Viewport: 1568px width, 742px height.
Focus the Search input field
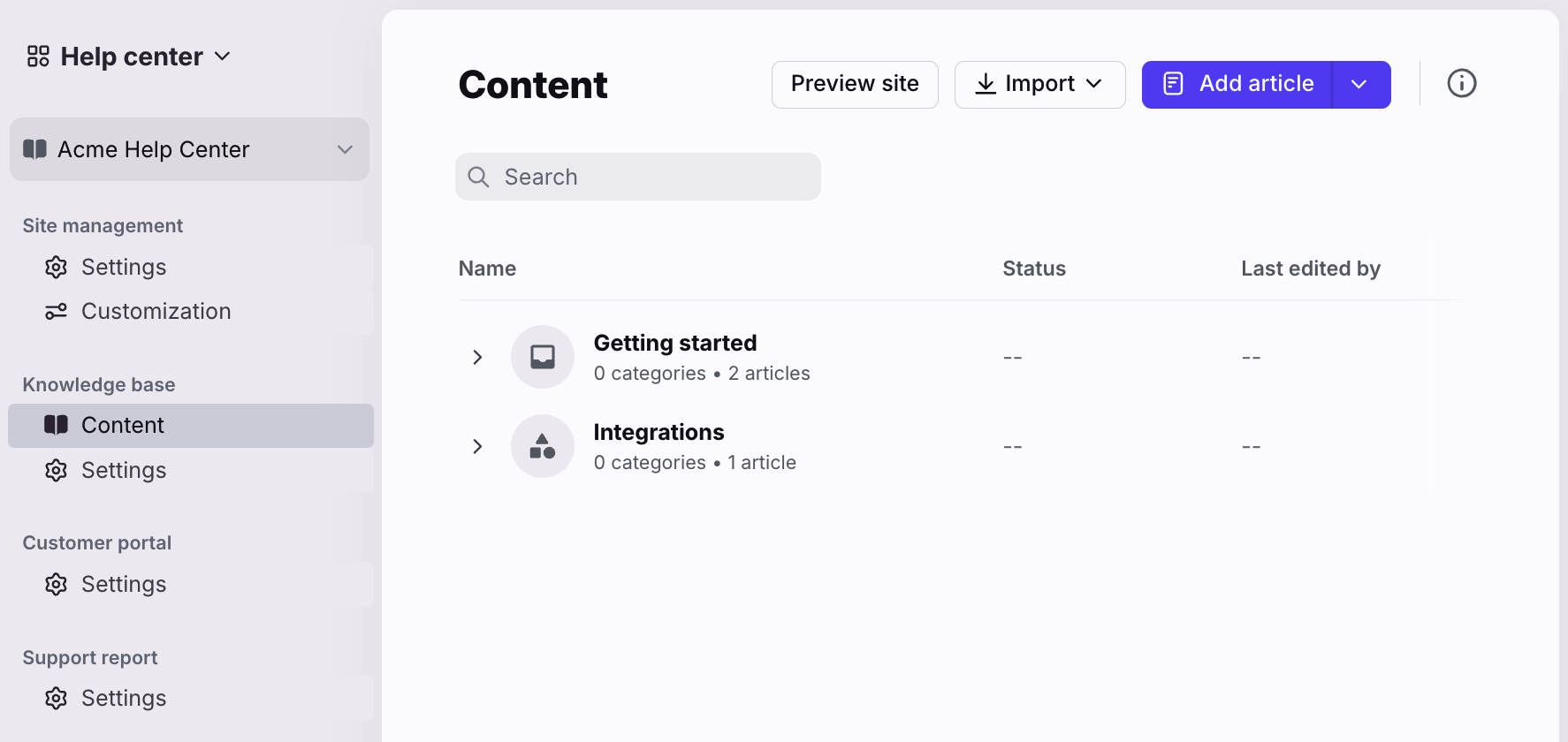point(638,177)
